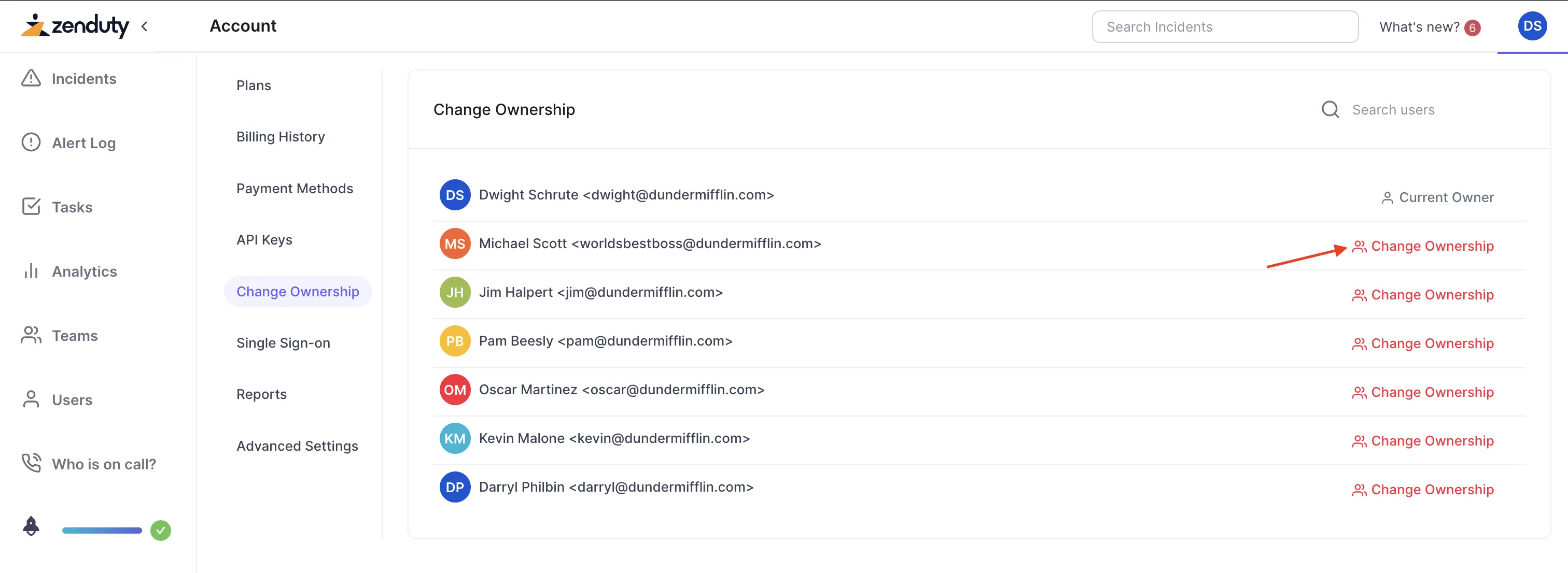Select Billing History in account menu
This screenshot has width=1568, height=573.
[280, 137]
